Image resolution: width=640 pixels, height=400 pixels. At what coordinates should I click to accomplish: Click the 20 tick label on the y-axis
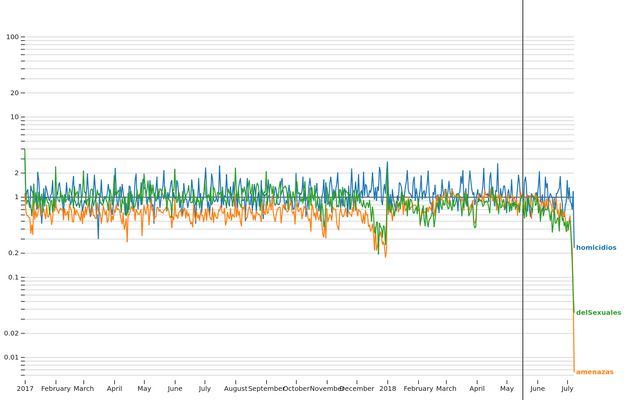tap(15, 93)
